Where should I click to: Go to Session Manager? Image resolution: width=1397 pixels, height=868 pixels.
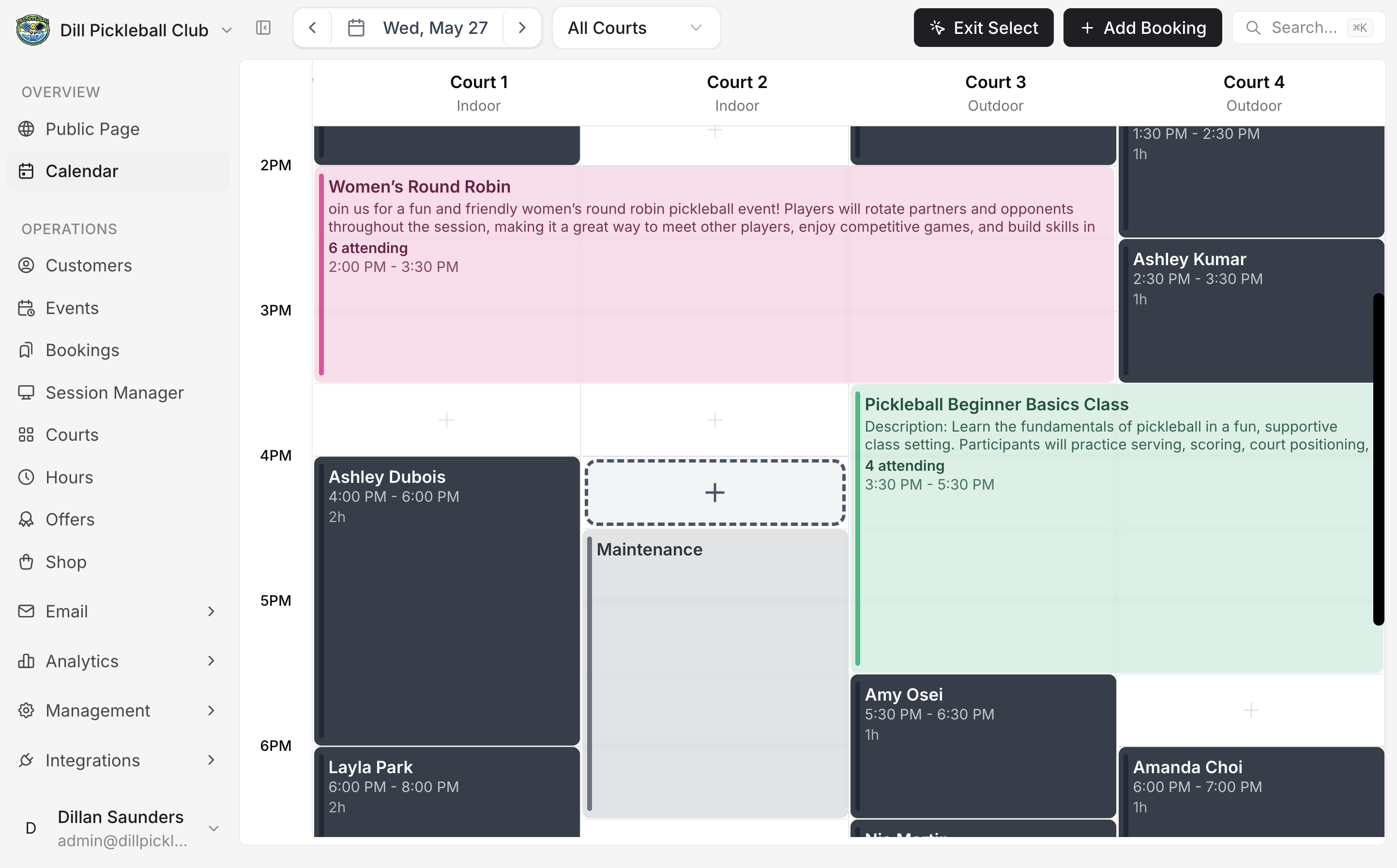118,393
